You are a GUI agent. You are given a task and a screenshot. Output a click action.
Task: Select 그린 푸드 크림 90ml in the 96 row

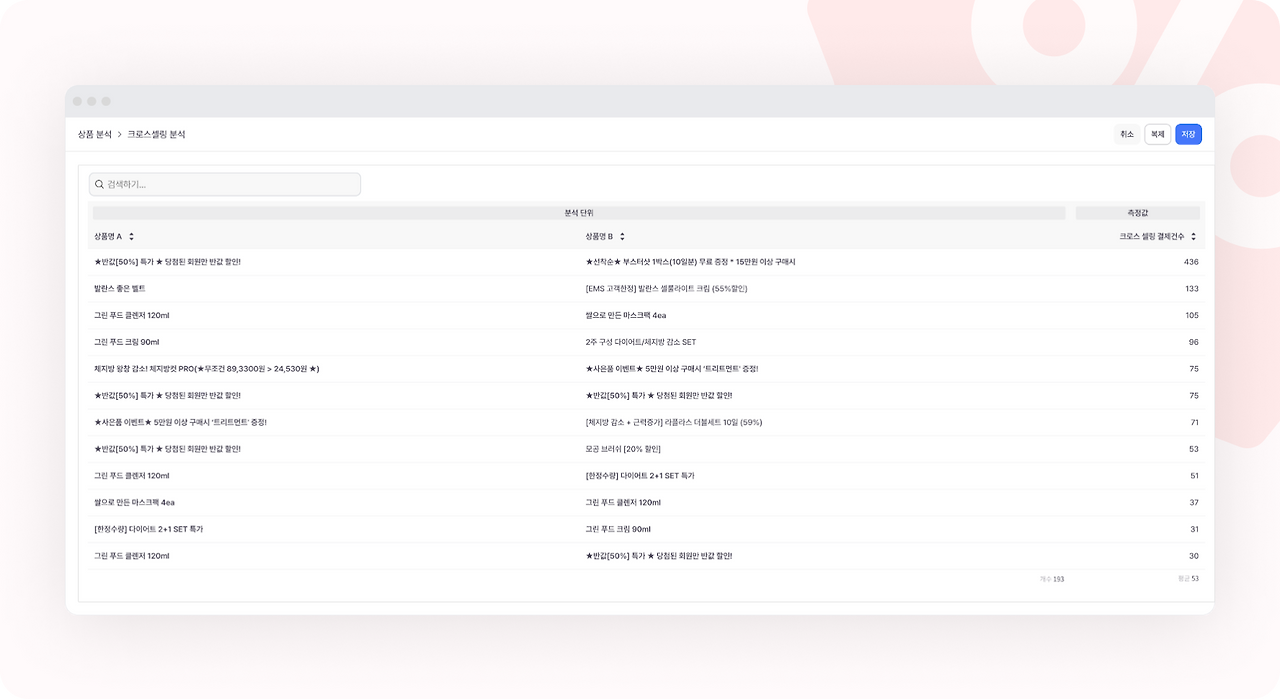(127, 342)
